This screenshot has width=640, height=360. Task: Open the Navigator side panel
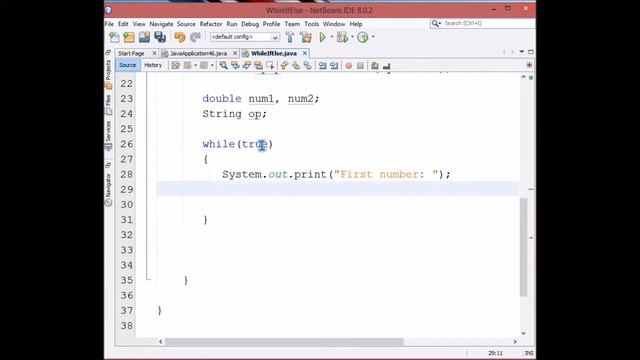[109, 189]
